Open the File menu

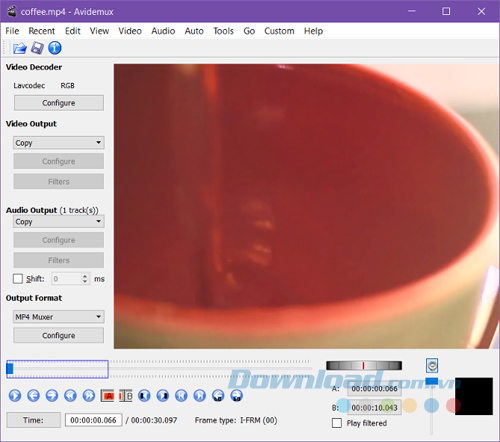(x=12, y=31)
